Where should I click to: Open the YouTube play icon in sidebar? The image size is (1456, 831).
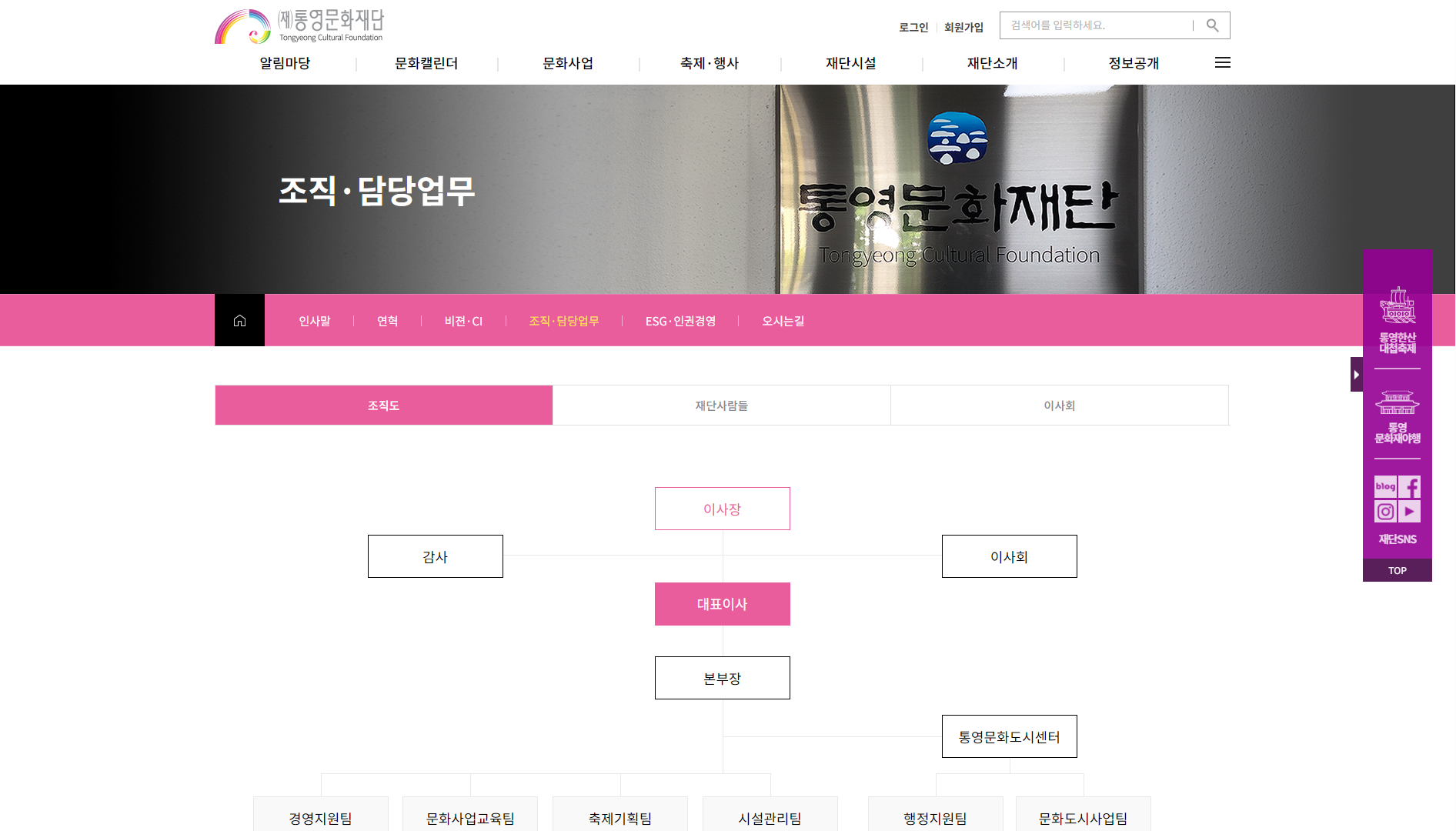1410,512
